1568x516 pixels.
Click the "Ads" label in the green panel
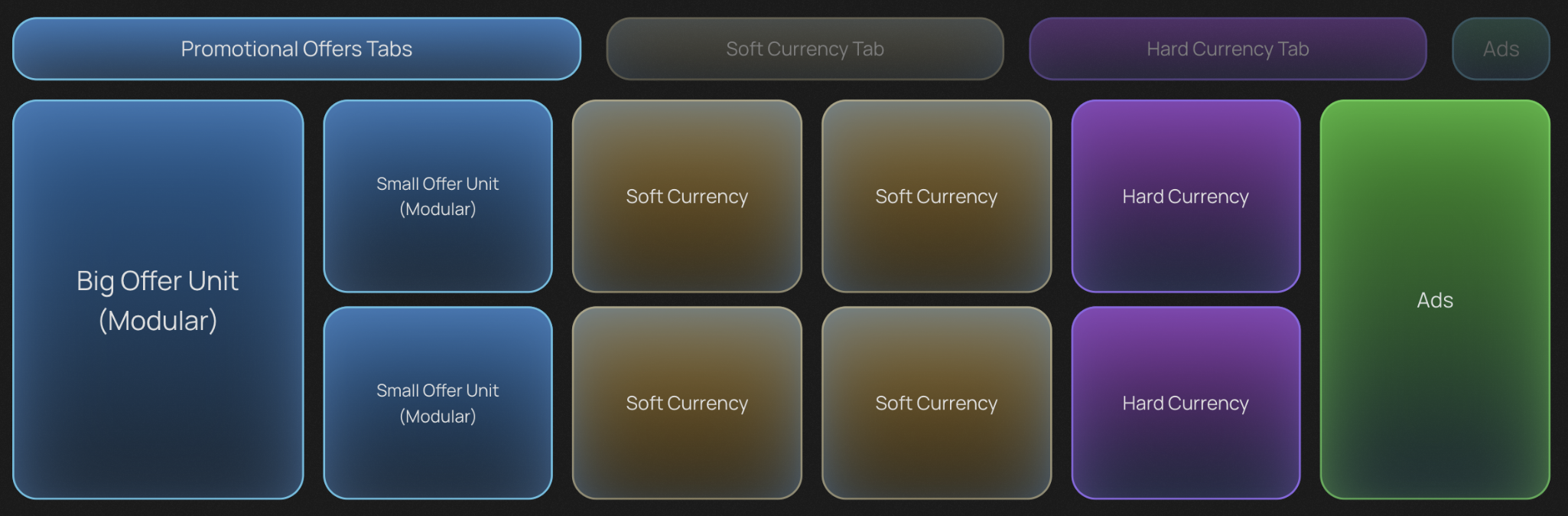coord(1435,300)
